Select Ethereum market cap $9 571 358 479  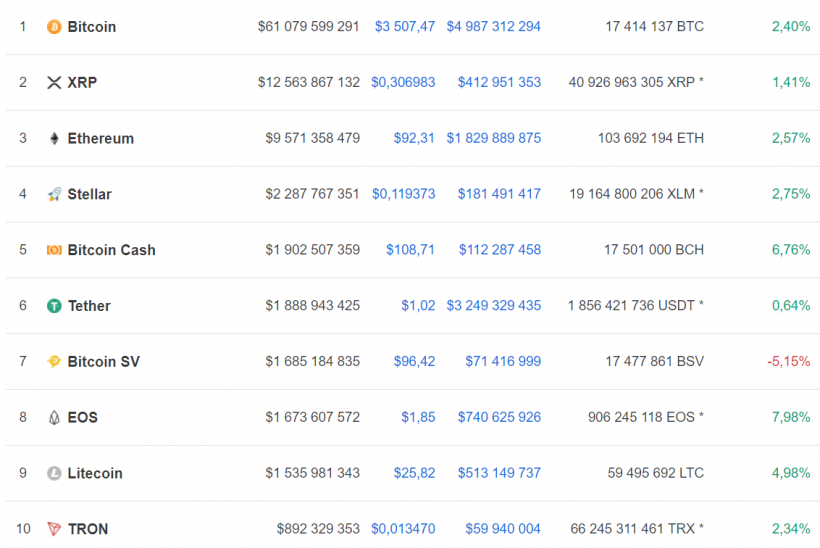pos(312,139)
